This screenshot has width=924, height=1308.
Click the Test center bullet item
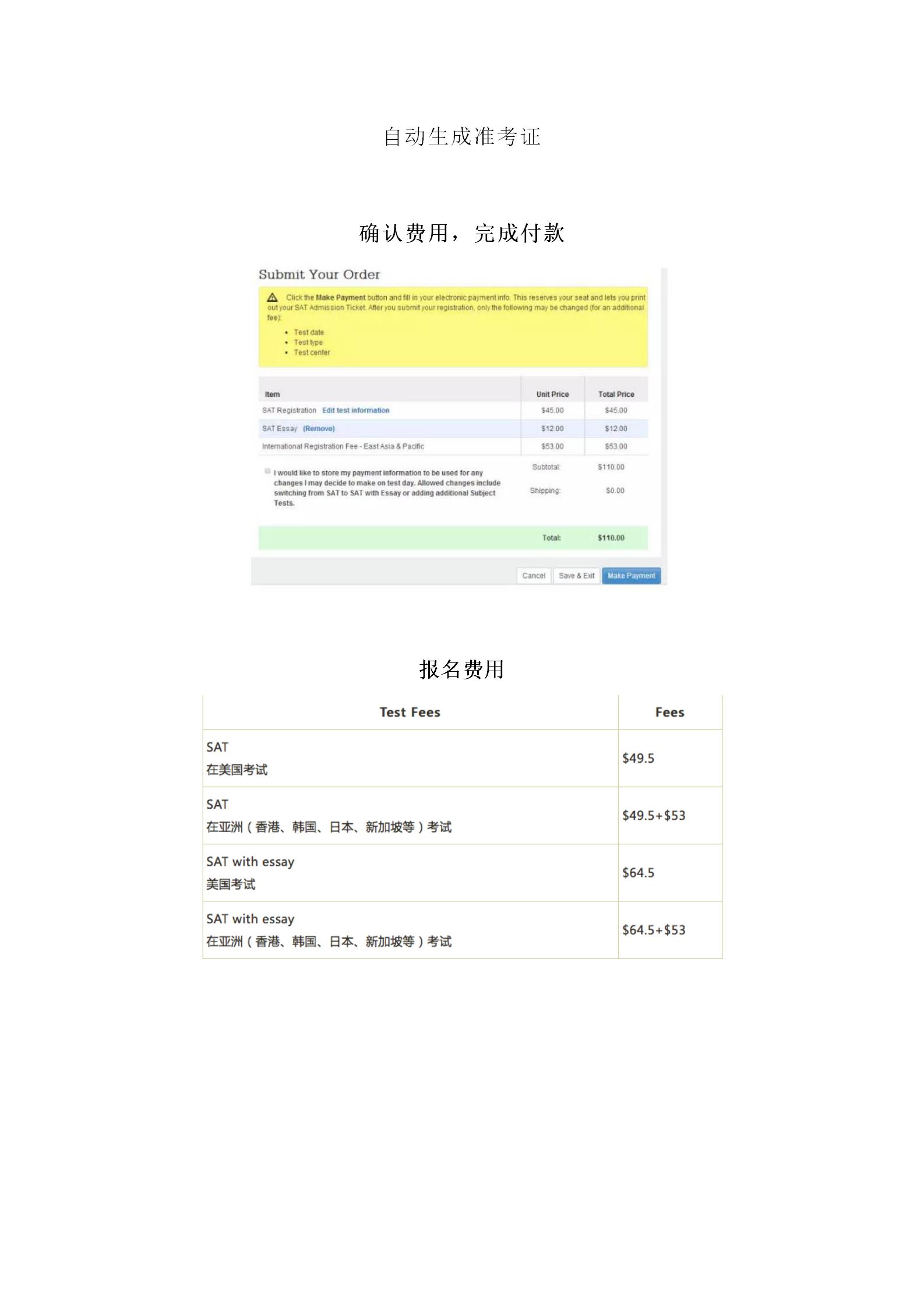click(x=312, y=352)
